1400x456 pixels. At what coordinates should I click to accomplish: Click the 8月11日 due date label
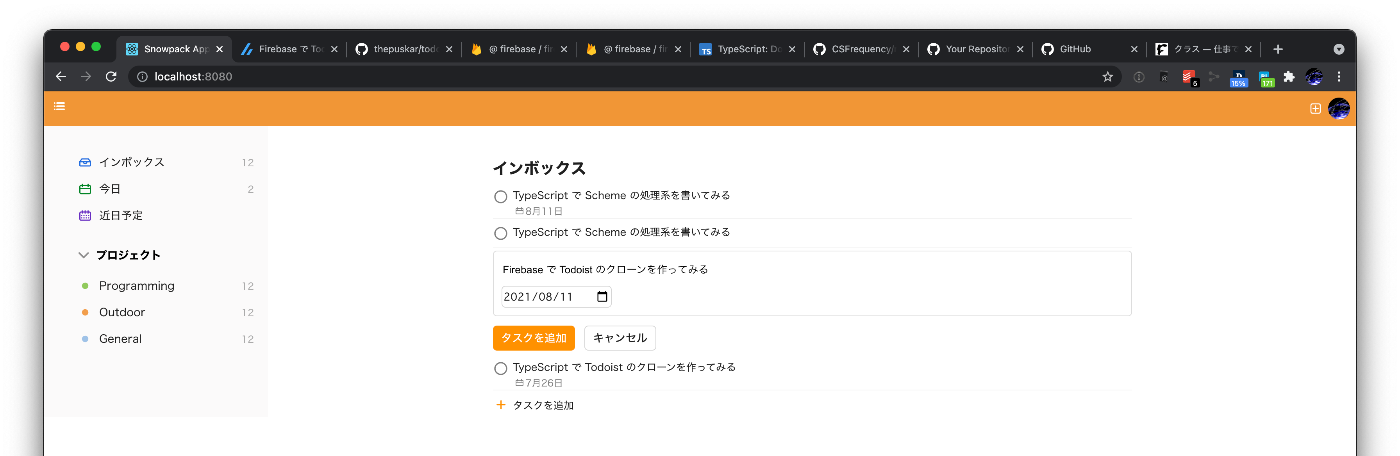[539, 212]
